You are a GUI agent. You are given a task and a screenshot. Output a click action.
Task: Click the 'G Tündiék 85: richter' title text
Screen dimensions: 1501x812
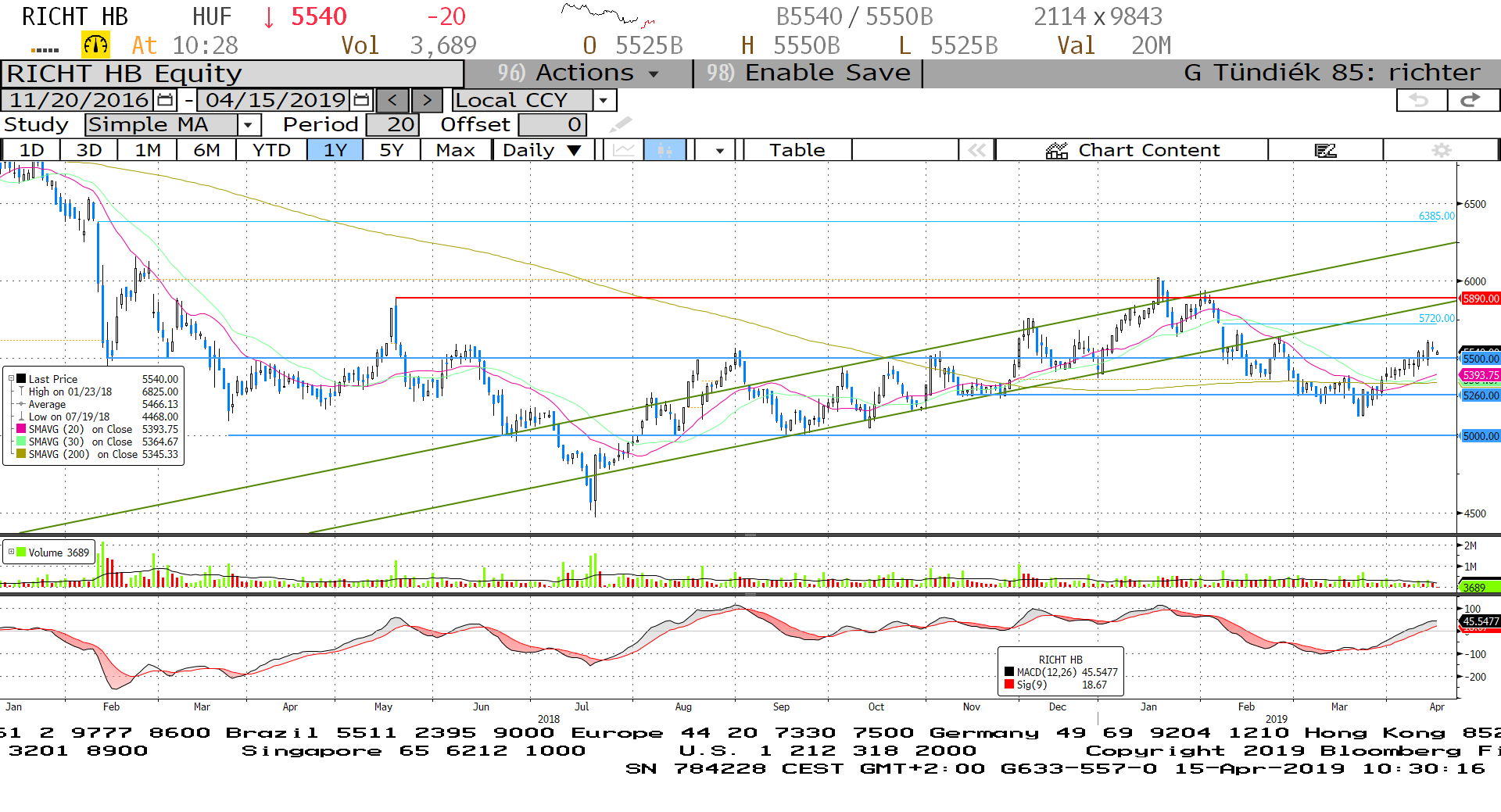coord(1332,73)
